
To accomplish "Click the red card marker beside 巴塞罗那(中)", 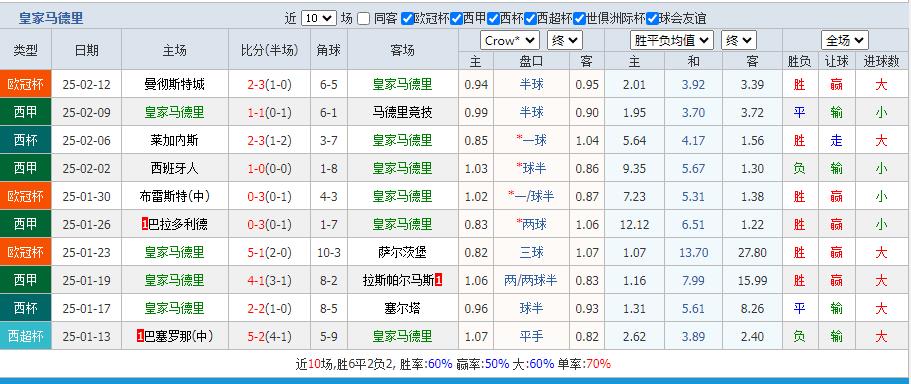I will pos(140,336).
